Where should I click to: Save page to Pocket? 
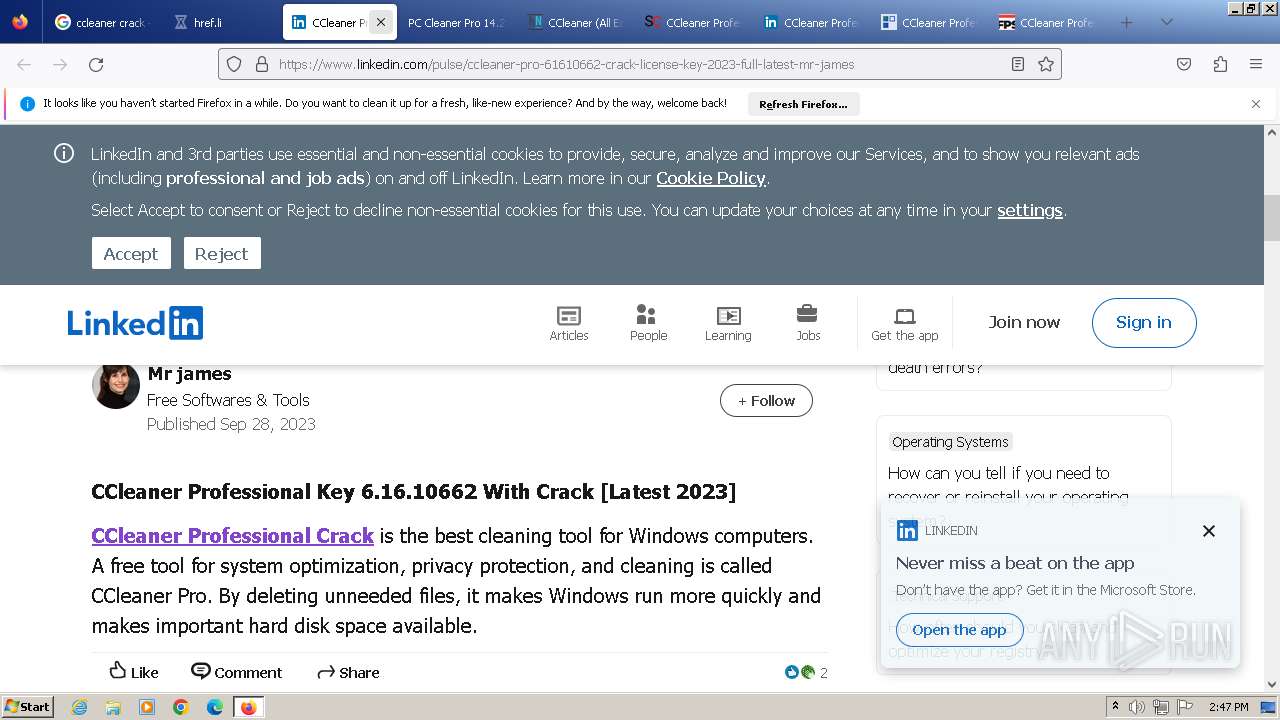pyautogui.click(x=1184, y=64)
